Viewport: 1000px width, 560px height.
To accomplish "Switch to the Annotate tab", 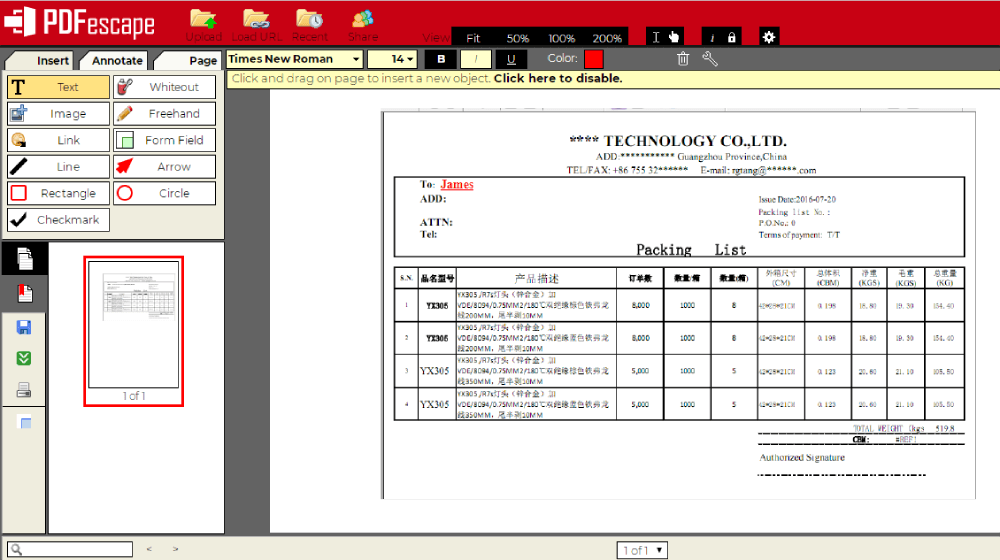I will coord(117,61).
